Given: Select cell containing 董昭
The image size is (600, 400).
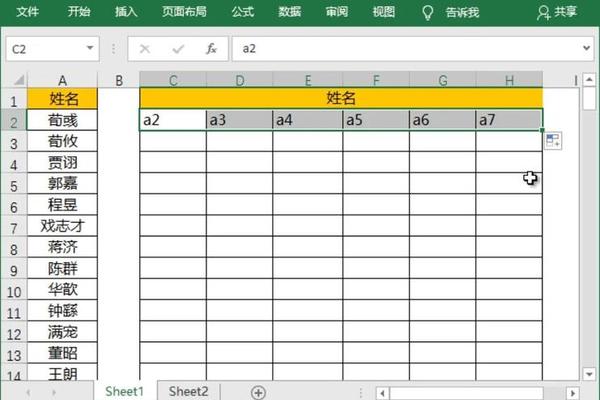Looking at the screenshot, I should coord(62,353).
